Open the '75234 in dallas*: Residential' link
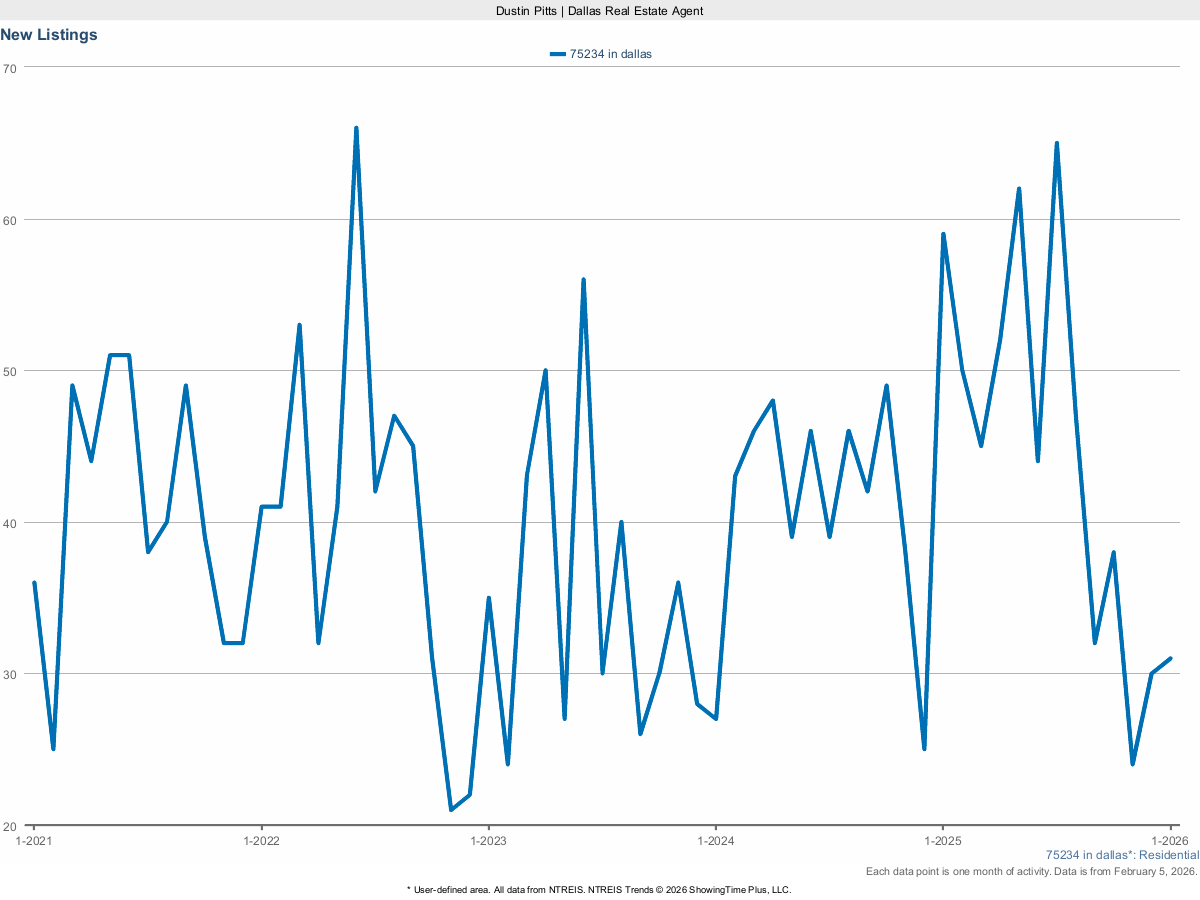Screen dimensions: 1200x900 [1122, 855]
